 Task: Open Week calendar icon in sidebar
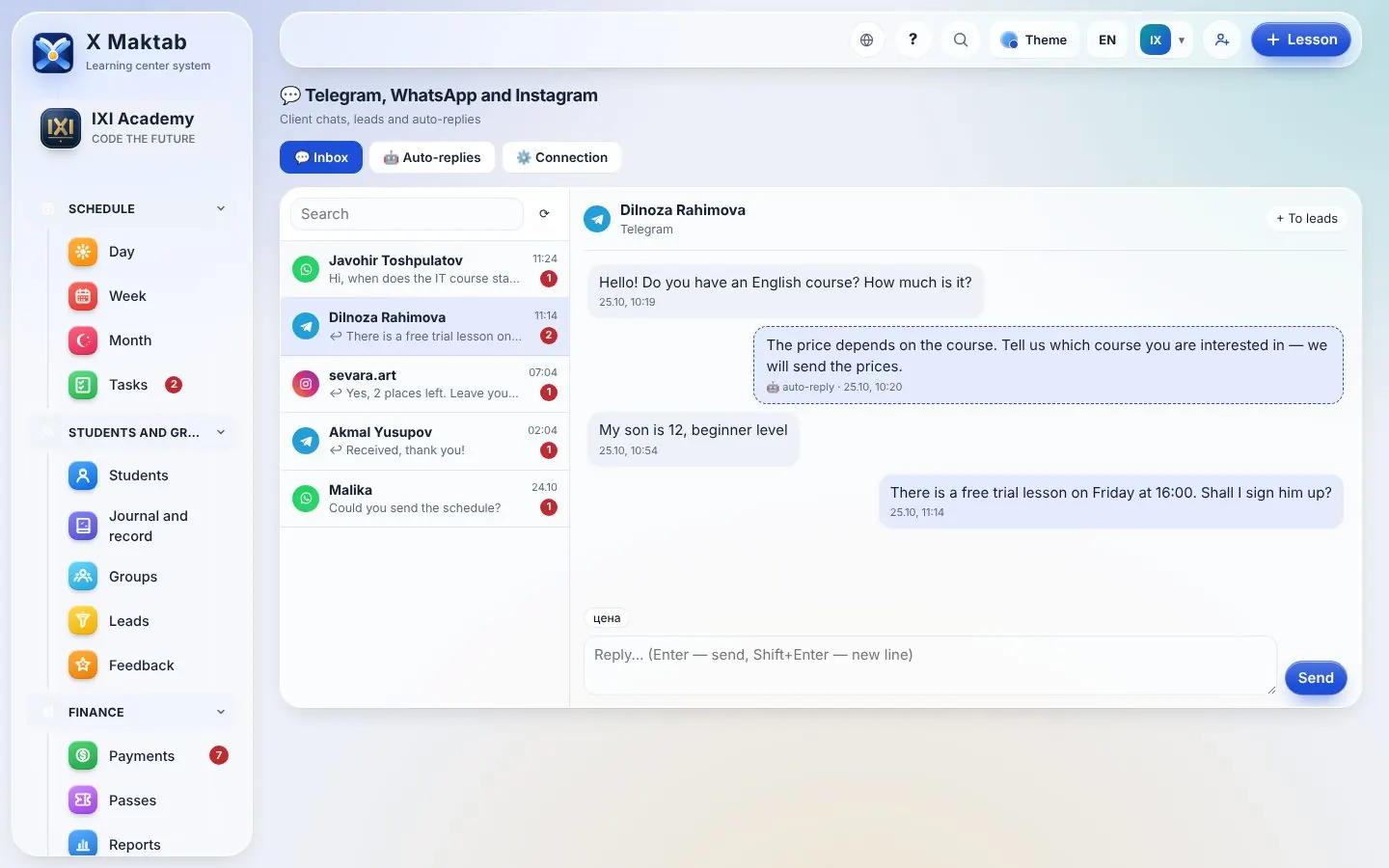(x=83, y=296)
